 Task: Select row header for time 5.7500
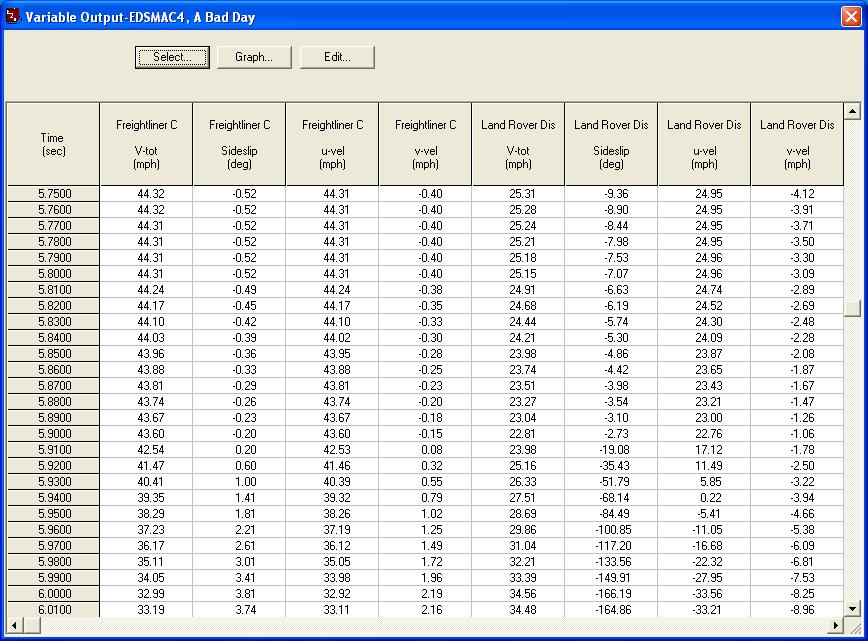tap(54, 193)
